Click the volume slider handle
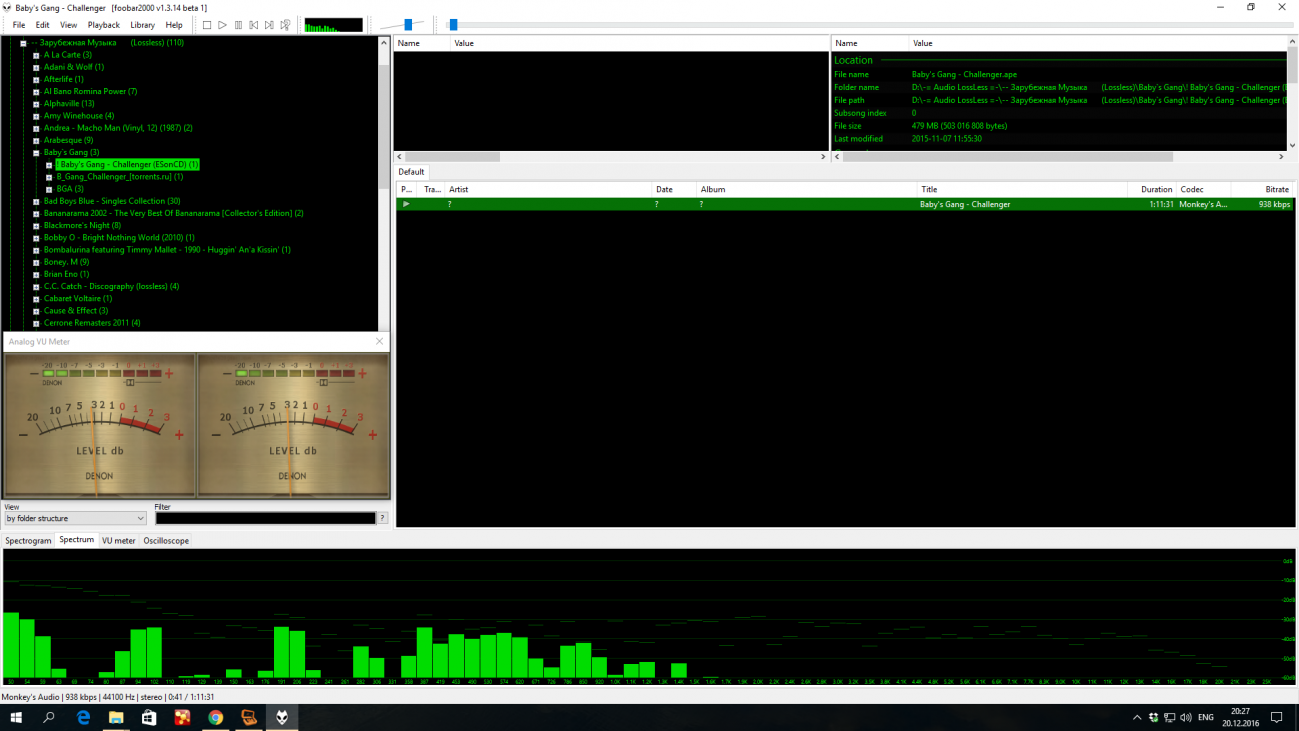Viewport: 1299px width, 731px height. [x=408, y=25]
